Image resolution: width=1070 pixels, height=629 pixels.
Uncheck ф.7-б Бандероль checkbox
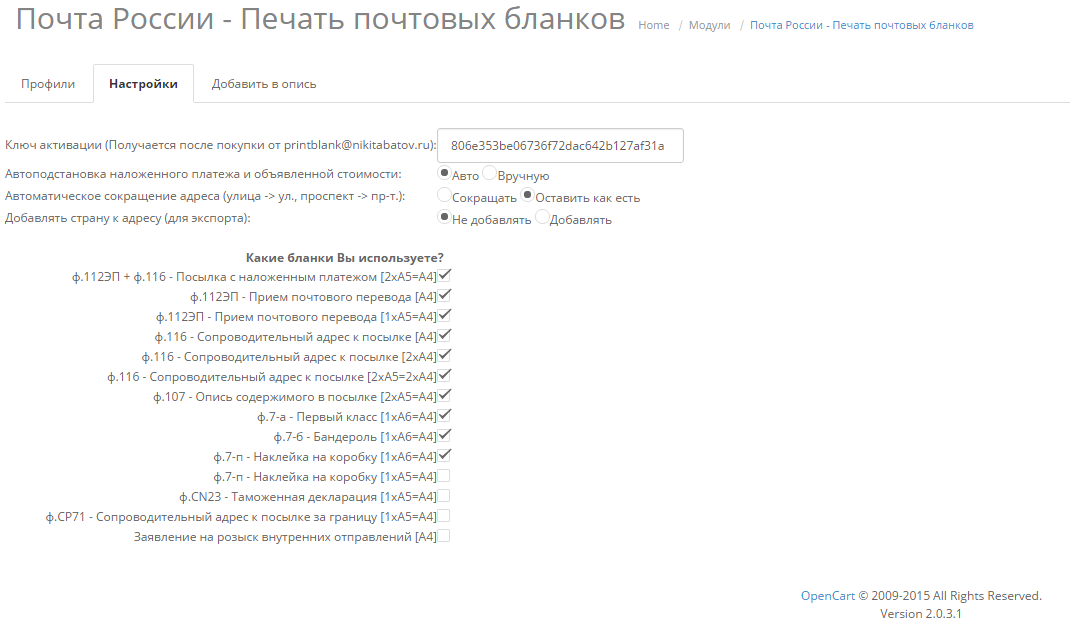[444, 435]
